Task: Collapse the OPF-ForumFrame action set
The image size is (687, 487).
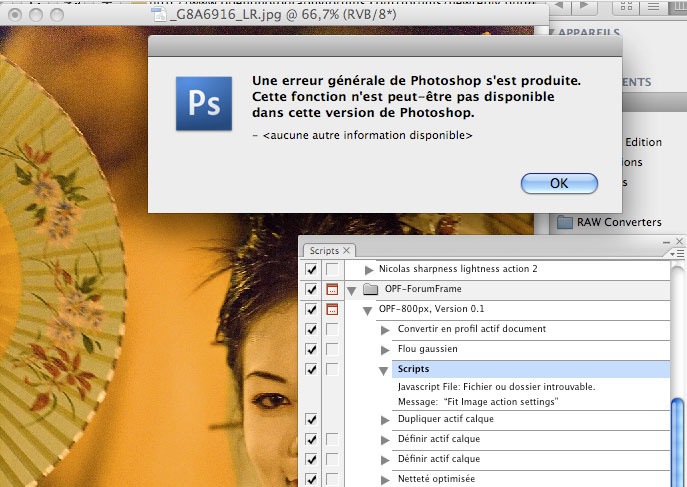Action: point(352,290)
